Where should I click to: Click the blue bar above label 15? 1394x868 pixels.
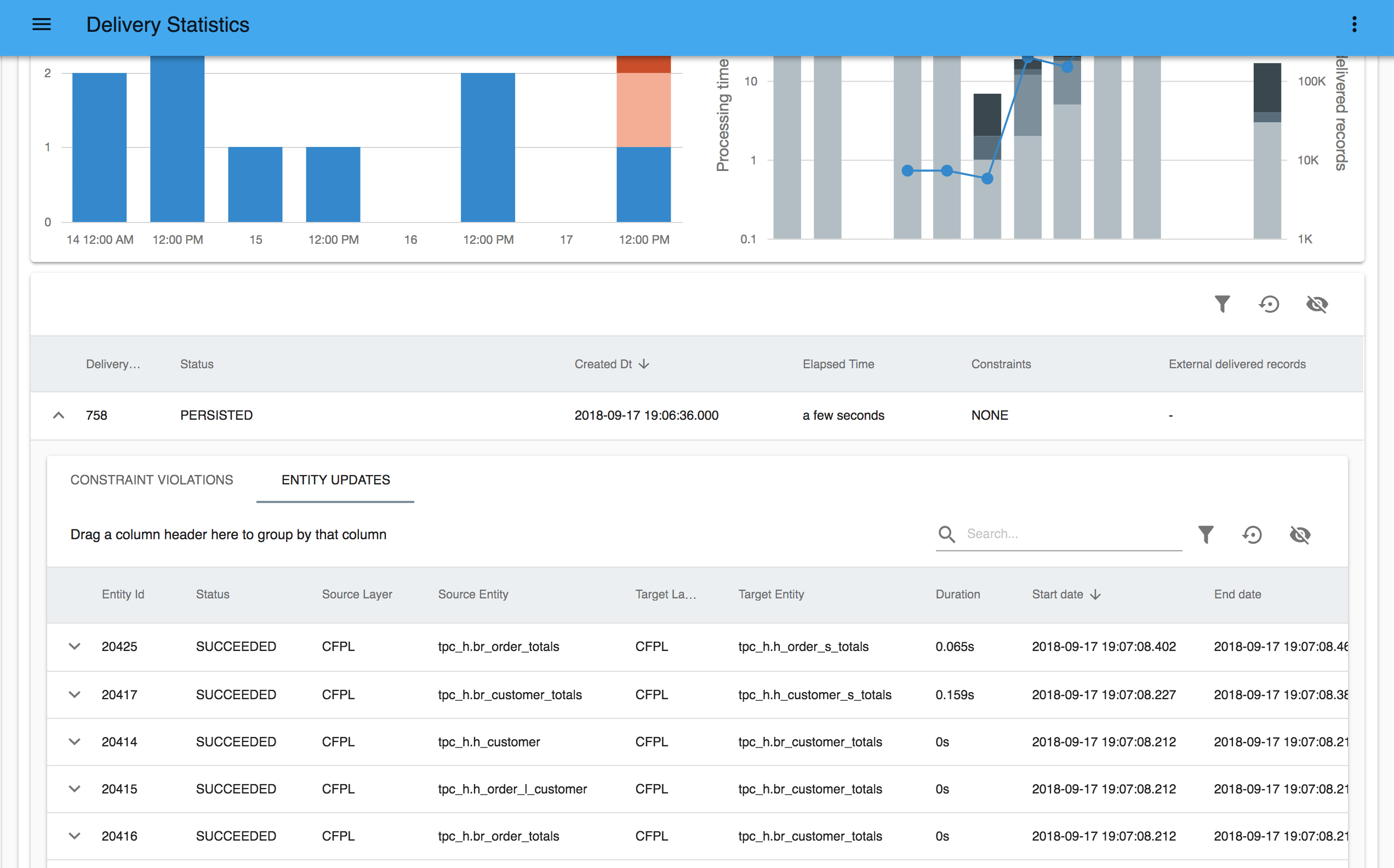pos(255,184)
